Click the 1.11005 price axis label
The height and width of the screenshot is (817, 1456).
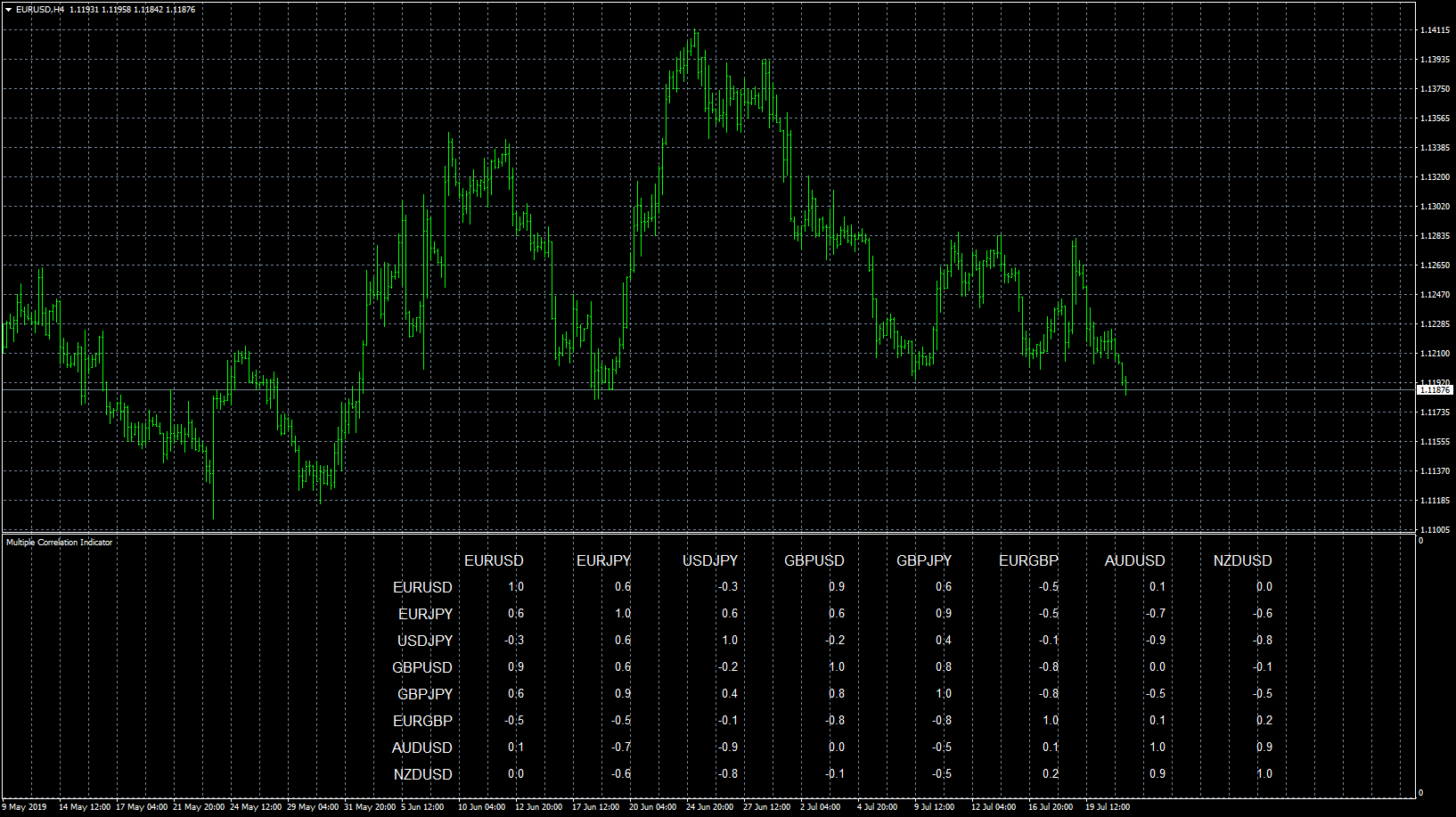pyautogui.click(x=1435, y=530)
